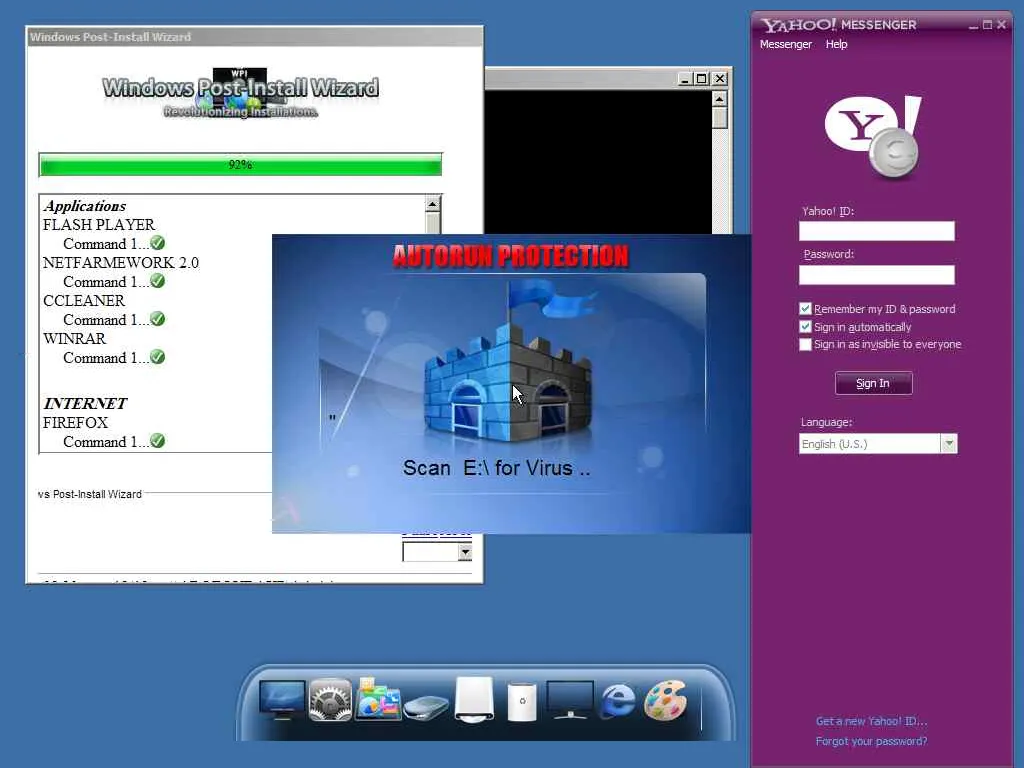
Task: Click the Yahoo Messenger smiley logo
Action: tap(872, 136)
